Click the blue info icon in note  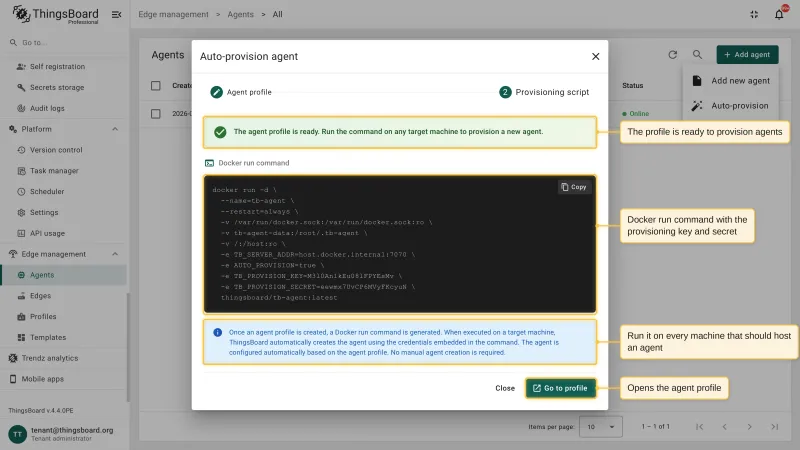click(x=217, y=333)
